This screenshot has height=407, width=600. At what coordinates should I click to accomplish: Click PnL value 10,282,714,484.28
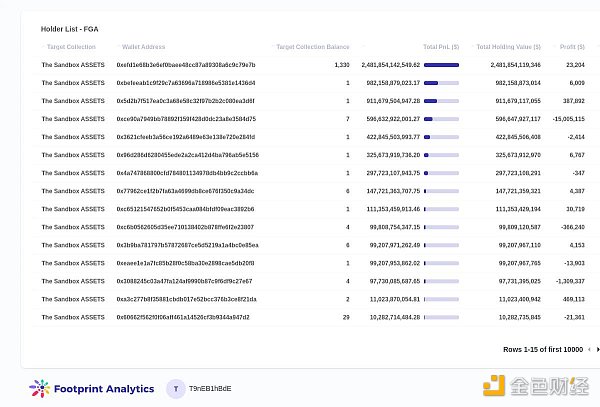[x=395, y=317]
